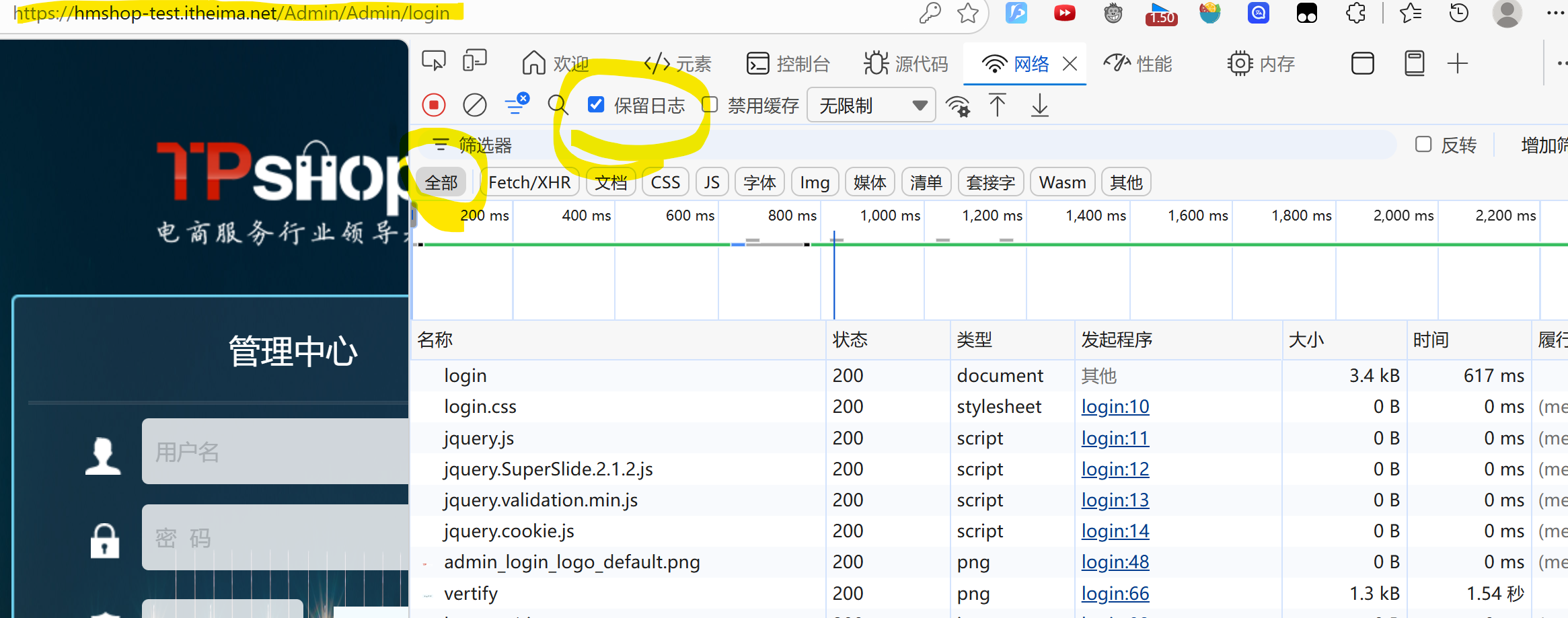
Task: Uncheck the 保留日志 preserve log checkbox
Action: click(596, 104)
